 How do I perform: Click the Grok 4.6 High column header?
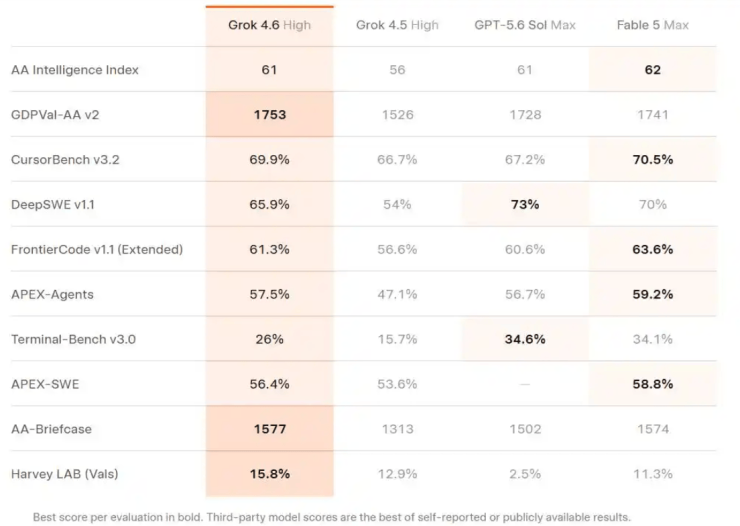[269, 25]
